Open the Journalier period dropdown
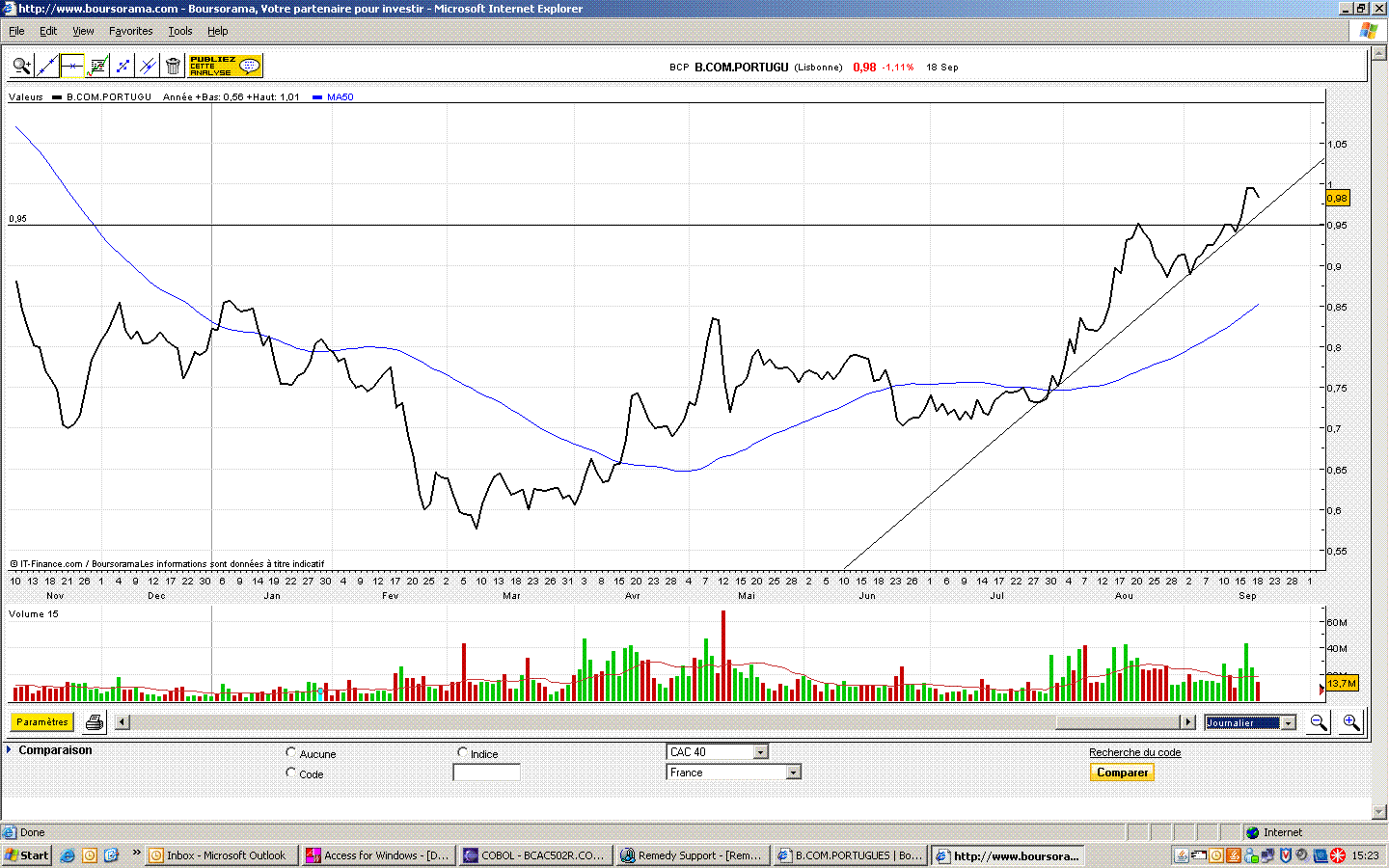 click(x=1288, y=723)
